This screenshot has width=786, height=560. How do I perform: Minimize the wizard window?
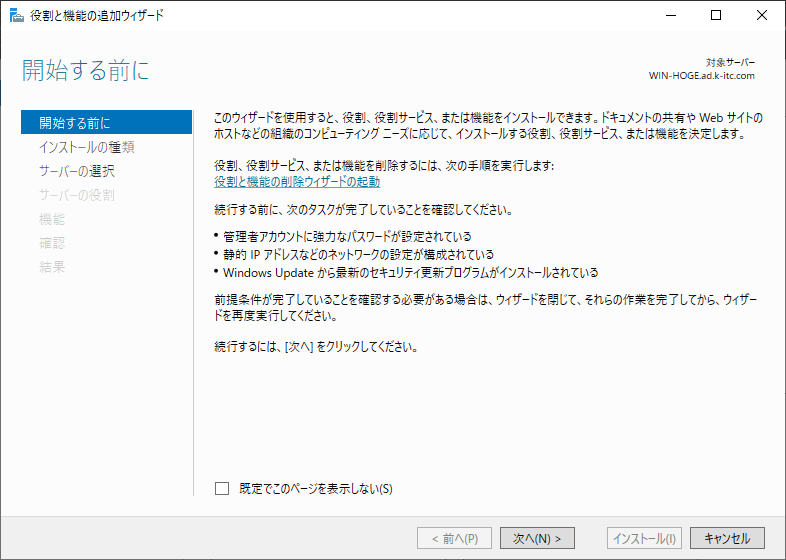pyautogui.click(x=671, y=16)
